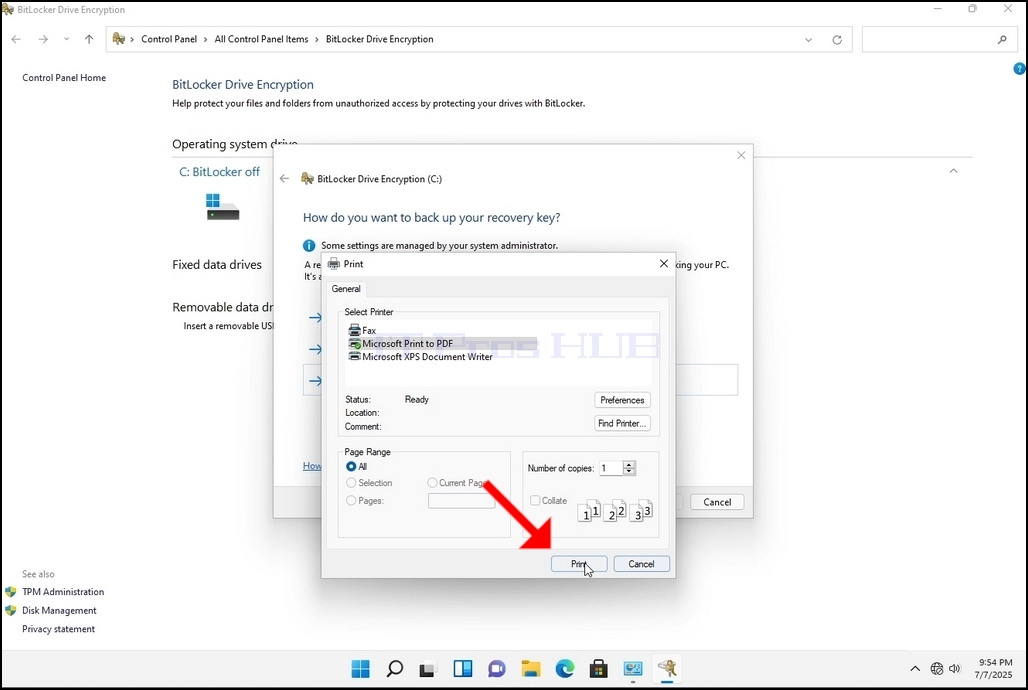Open Control Panel Home link
Image resolution: width=1028 pixels, height=690 pixels.
[x=64, y=77]
